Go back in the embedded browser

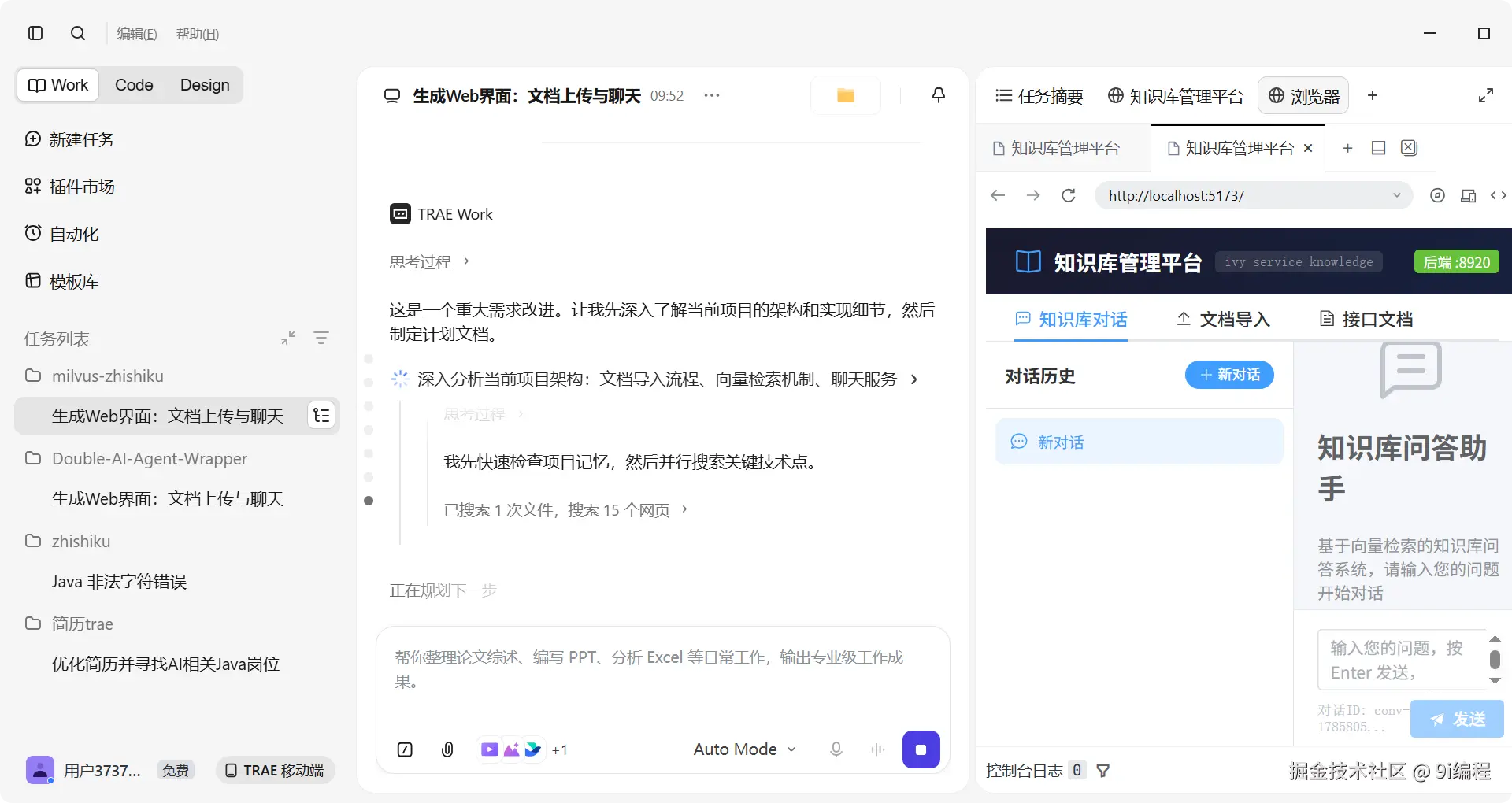(x=998, y=195)
